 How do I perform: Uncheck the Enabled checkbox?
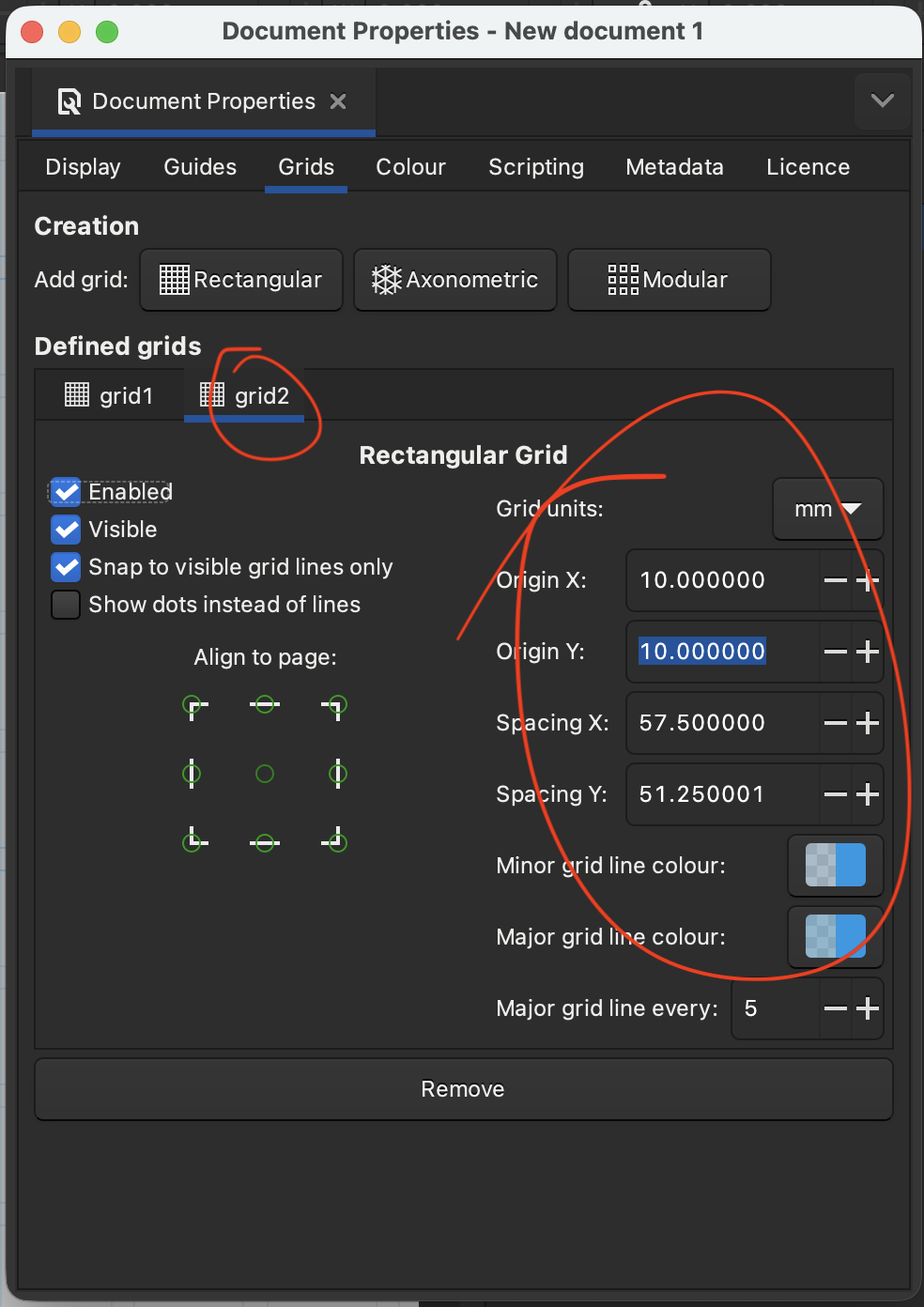(x=67, y=492)
